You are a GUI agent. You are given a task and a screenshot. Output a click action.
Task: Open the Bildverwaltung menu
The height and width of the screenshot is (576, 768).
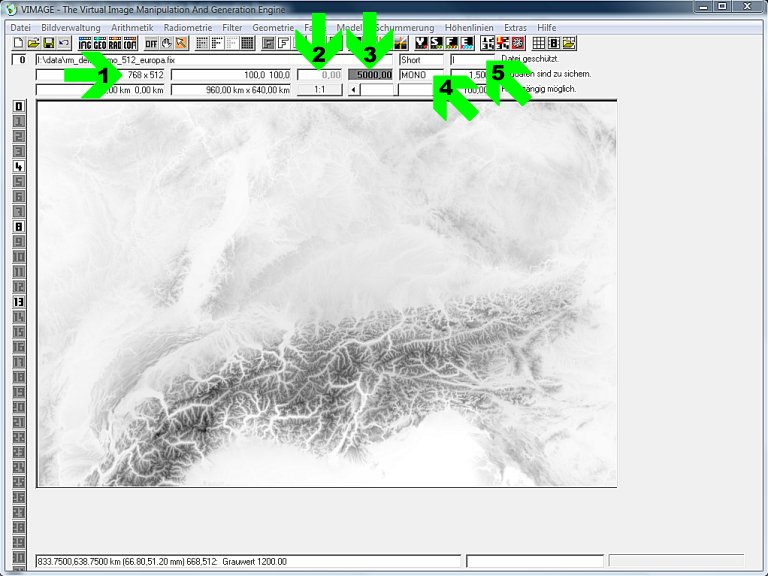tap(71, 27)
